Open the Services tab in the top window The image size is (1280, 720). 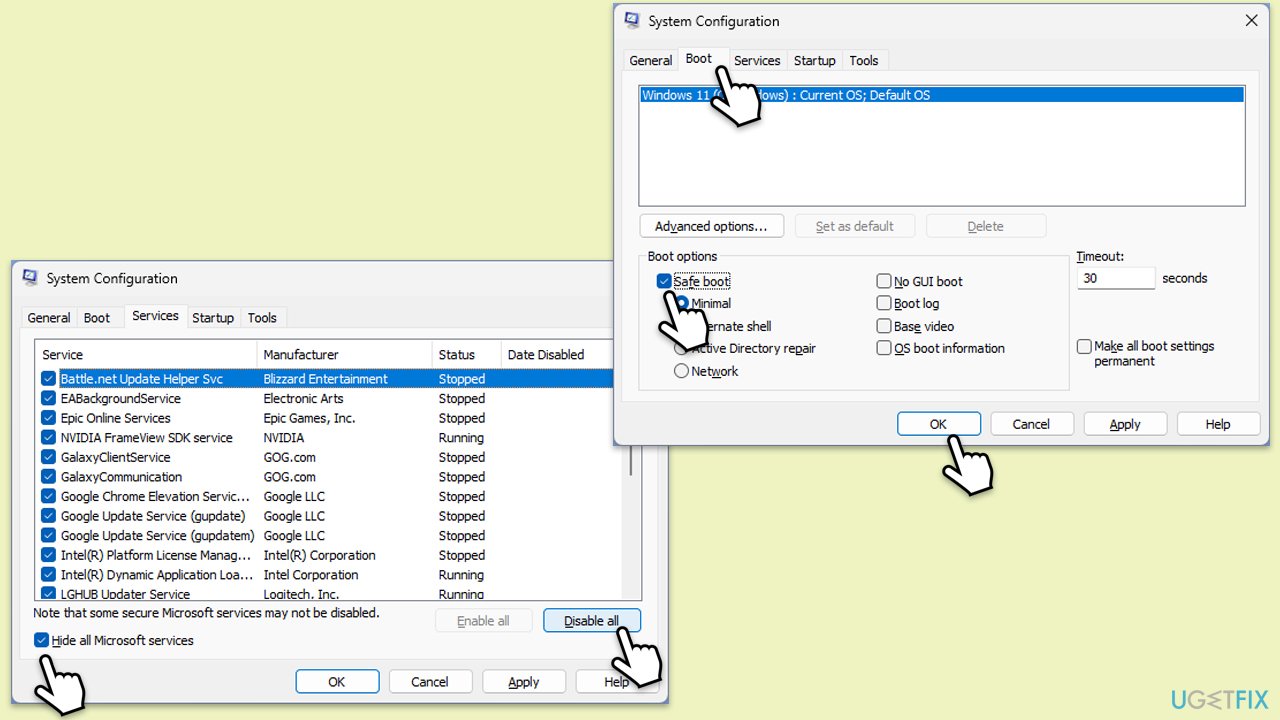point(757,60)
